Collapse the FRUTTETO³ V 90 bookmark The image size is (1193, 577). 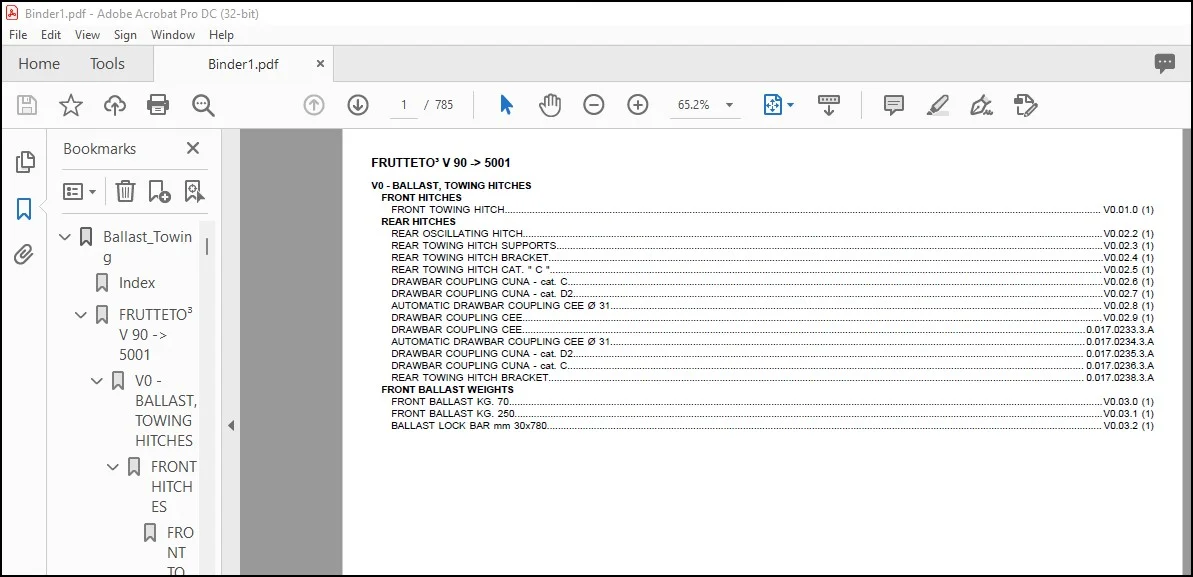pyautogui.click(x=81, y=315)
